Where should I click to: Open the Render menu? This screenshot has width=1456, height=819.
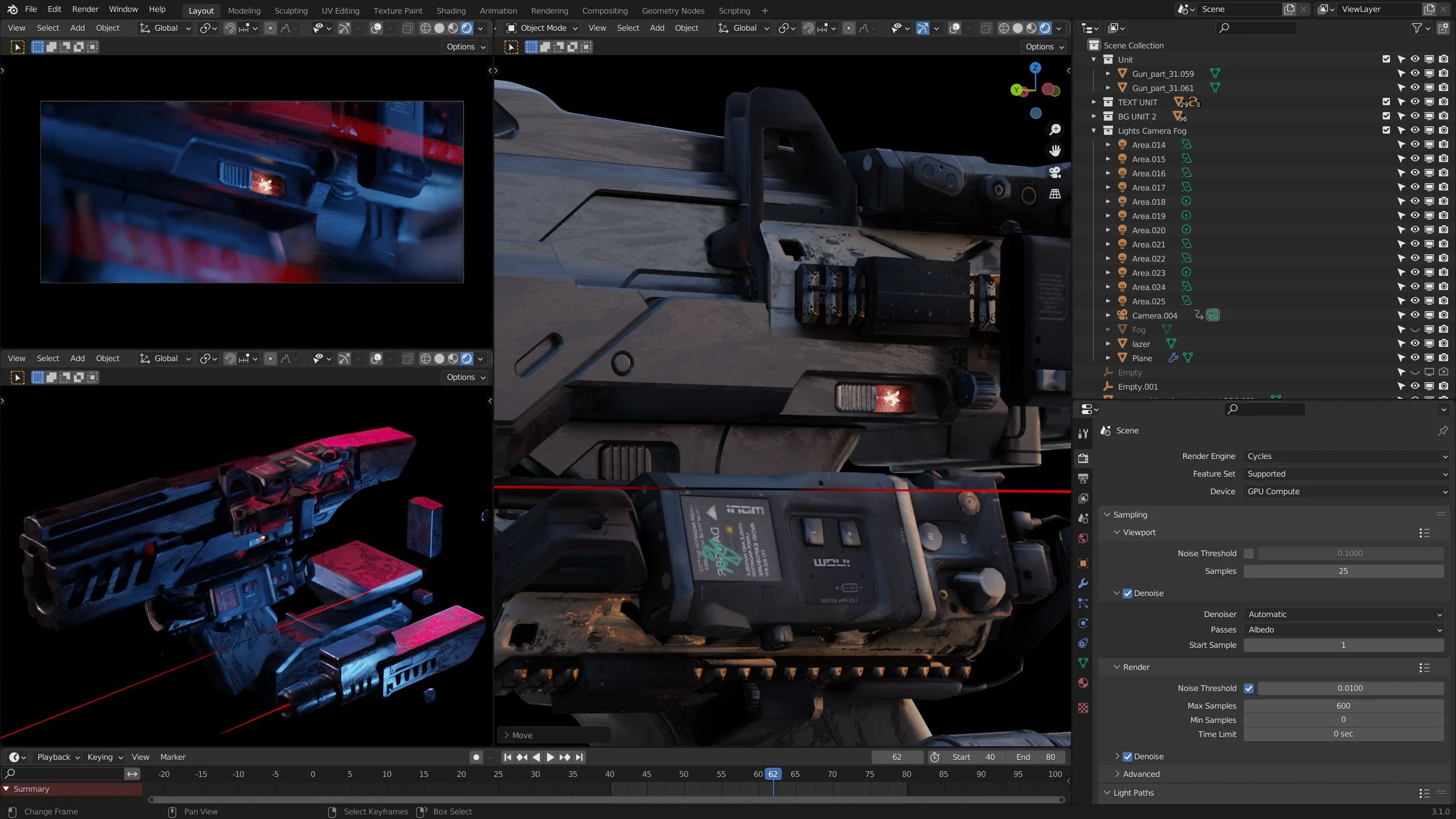[85, 9]
